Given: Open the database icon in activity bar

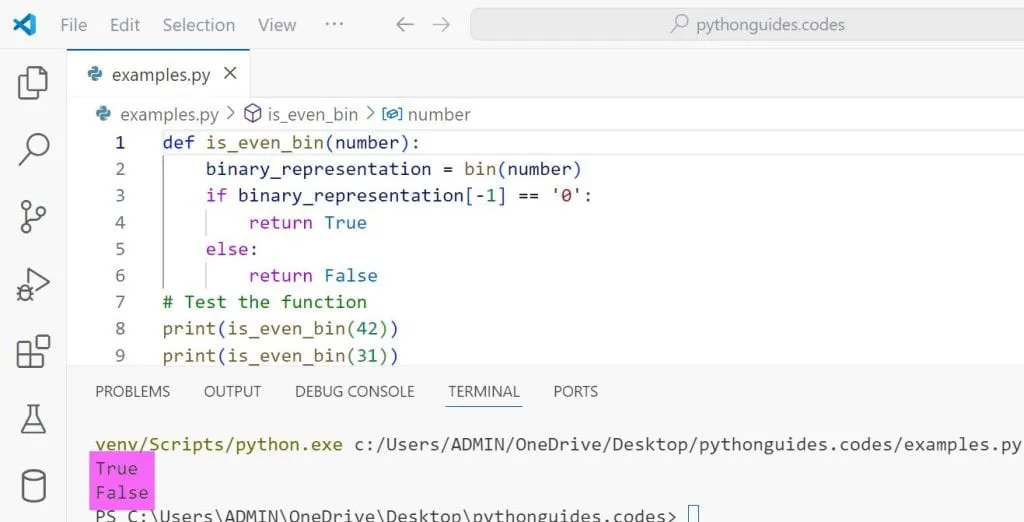Looking at the screenshot, I should click(33, 486).
